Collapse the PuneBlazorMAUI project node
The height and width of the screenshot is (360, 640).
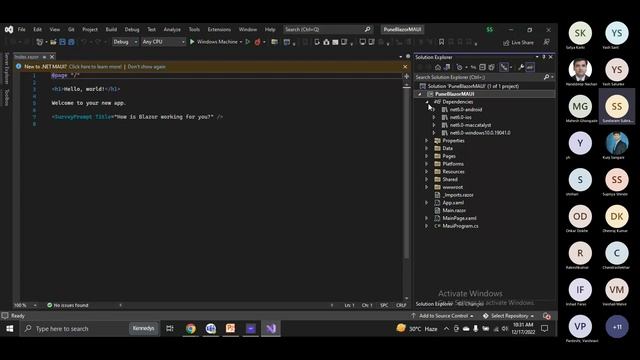[x=420, y=94]
